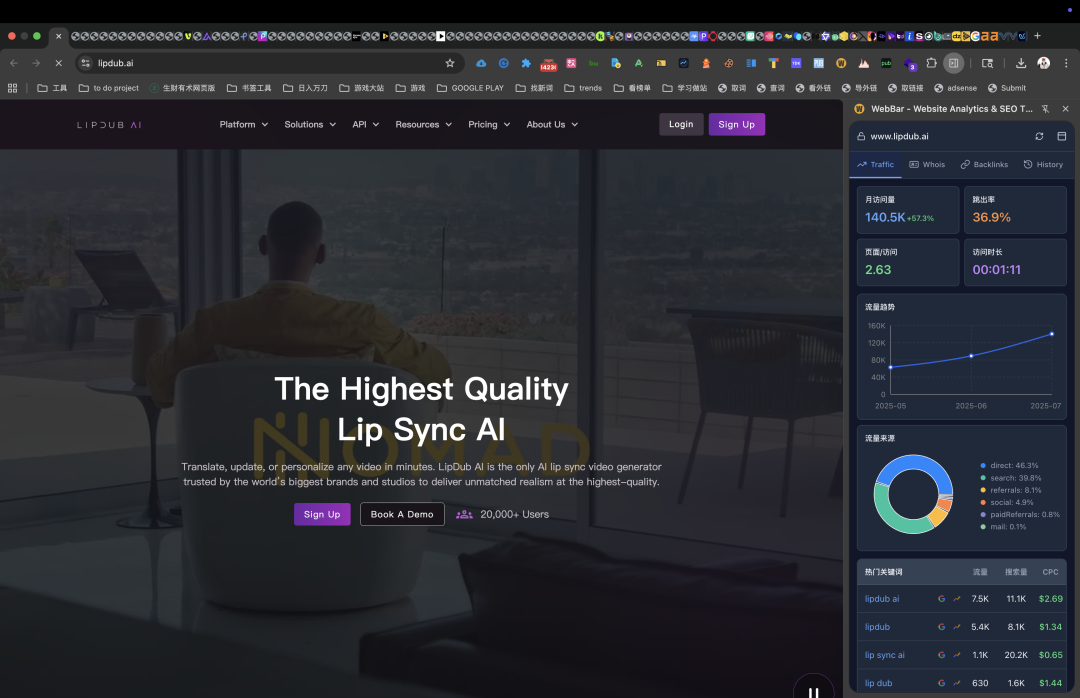This screenshot has height=698, width=1080.
Task: Click the 2025-07 data point on traffic chart
Action: click(1052, 334)
